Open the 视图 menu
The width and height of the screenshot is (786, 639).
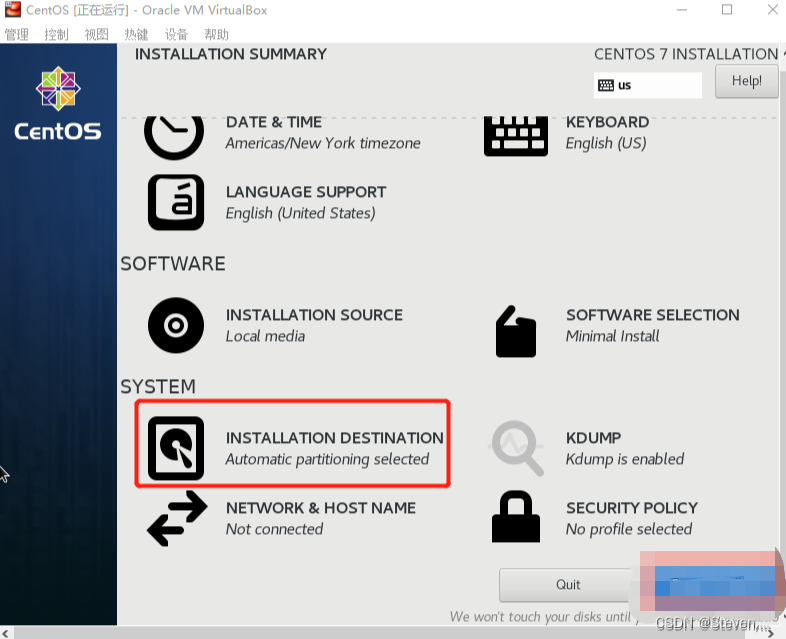tap(96, 34)
